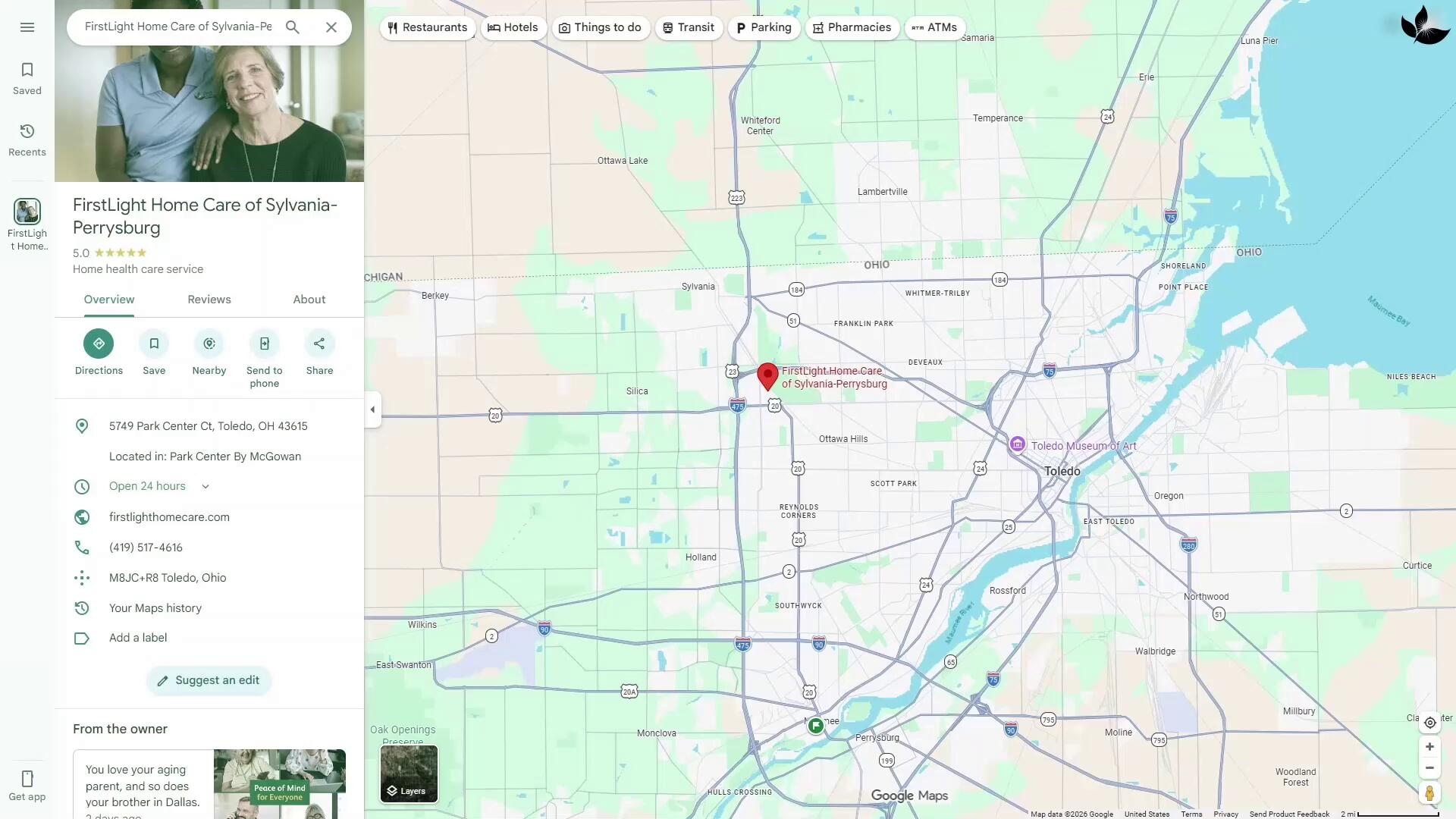Click Add a label
Viewport: 1456px width, 819px height.
pyautogui.click(x=138, y=638)
